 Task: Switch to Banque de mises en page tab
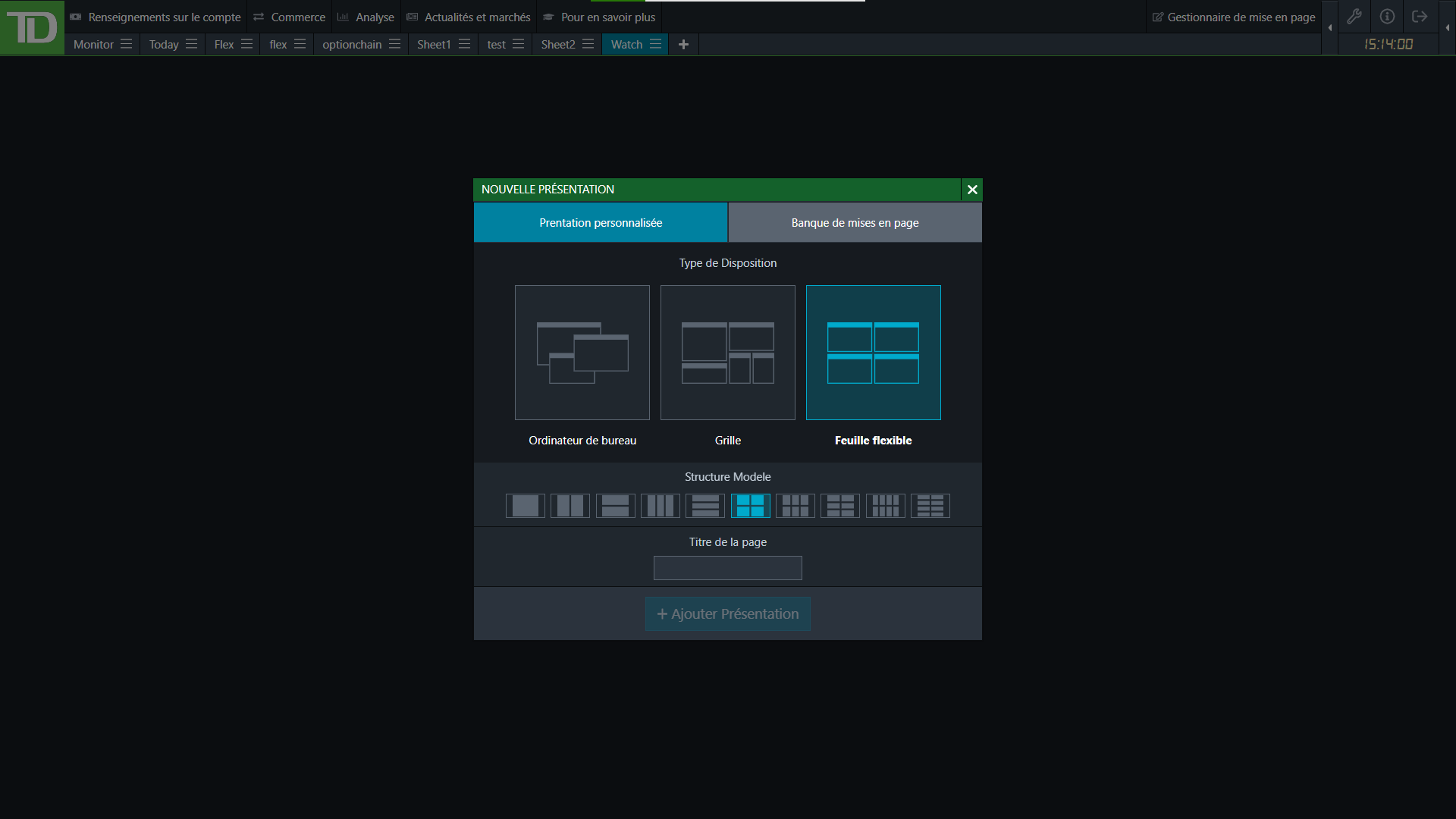855,222
